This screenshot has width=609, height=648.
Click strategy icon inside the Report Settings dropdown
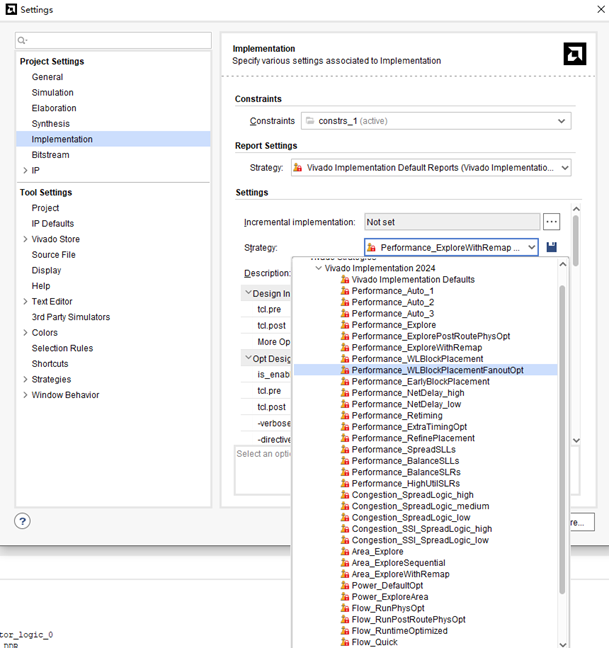coord(297,168)
